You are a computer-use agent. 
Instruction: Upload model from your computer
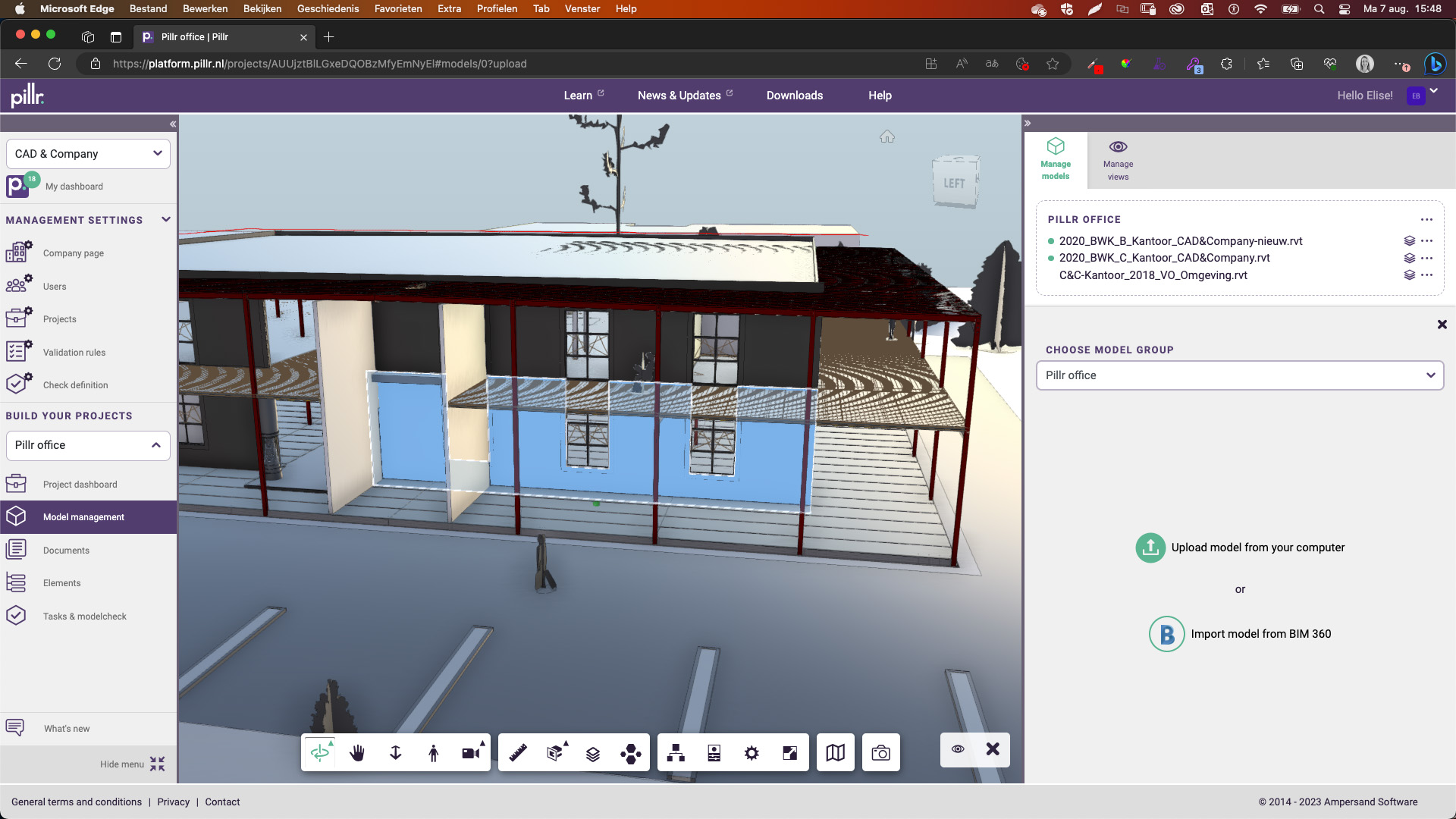point(1240,548)
